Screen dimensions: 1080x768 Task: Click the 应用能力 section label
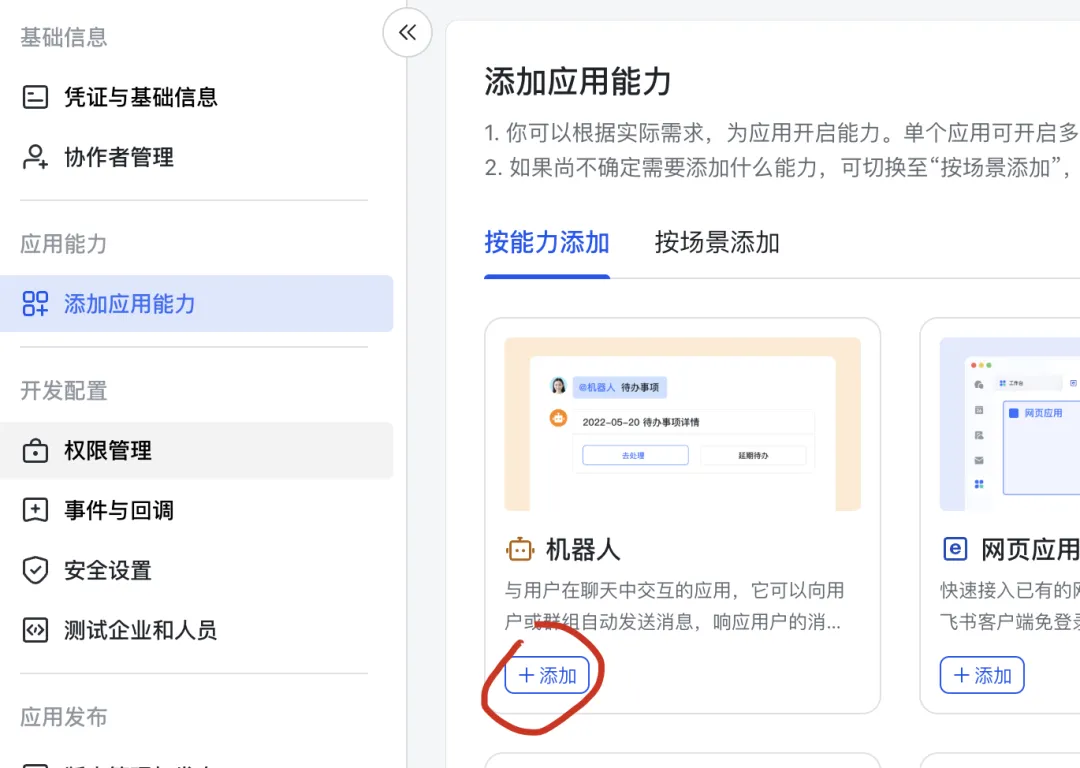pyautogui.click(x=64, y=244)
